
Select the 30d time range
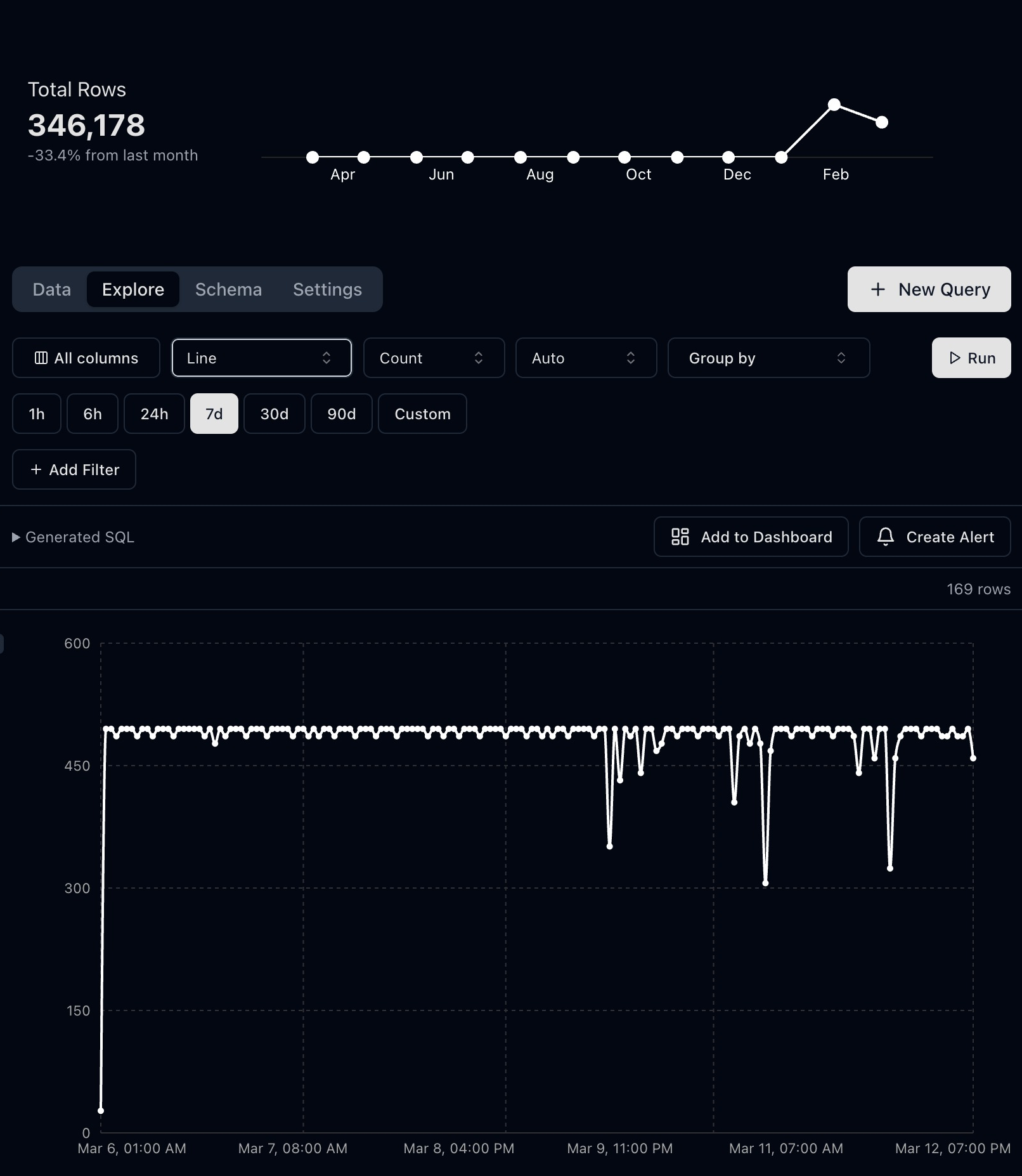274,414
